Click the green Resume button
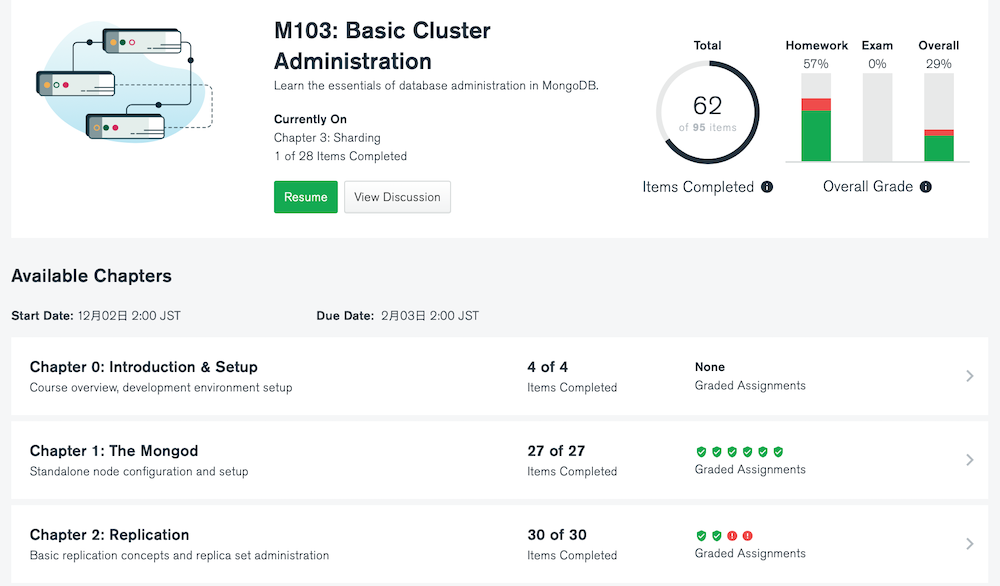The image size is (1000, 586). [x=305, y=197]
